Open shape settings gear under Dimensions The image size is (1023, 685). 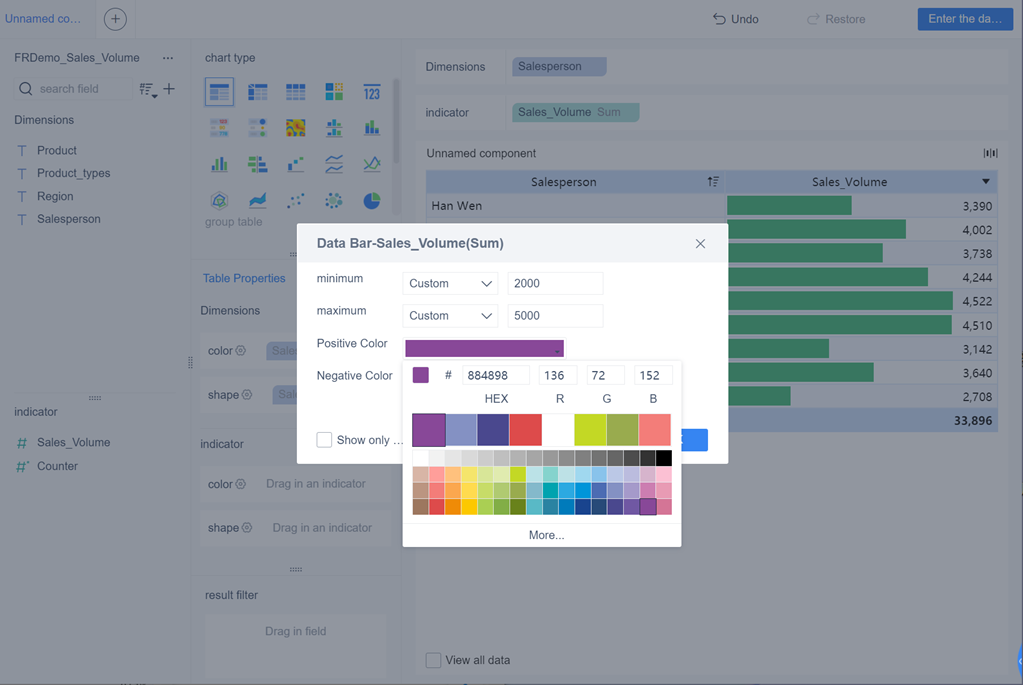[x=247, y=395]
